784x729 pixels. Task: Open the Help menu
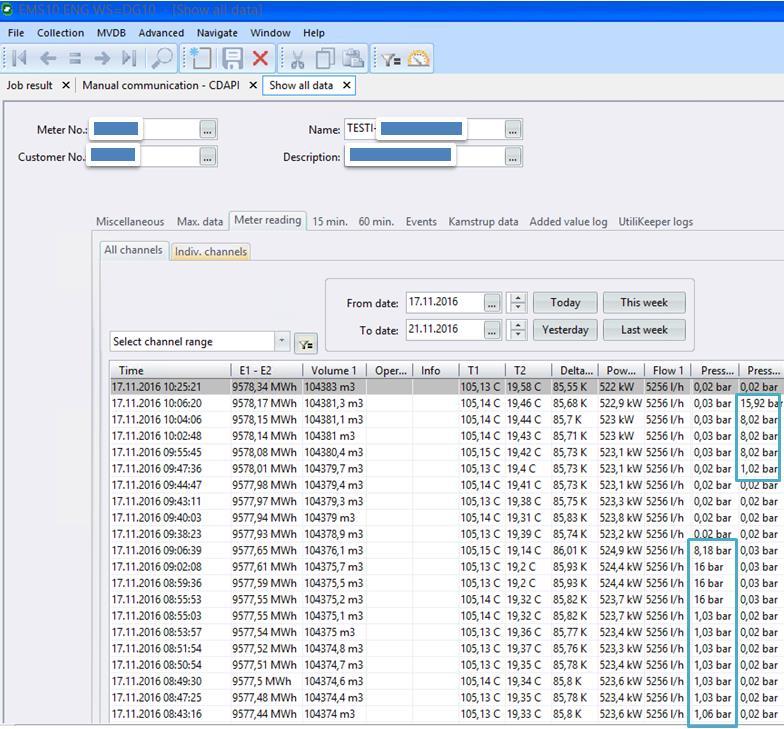click(314, 33)
